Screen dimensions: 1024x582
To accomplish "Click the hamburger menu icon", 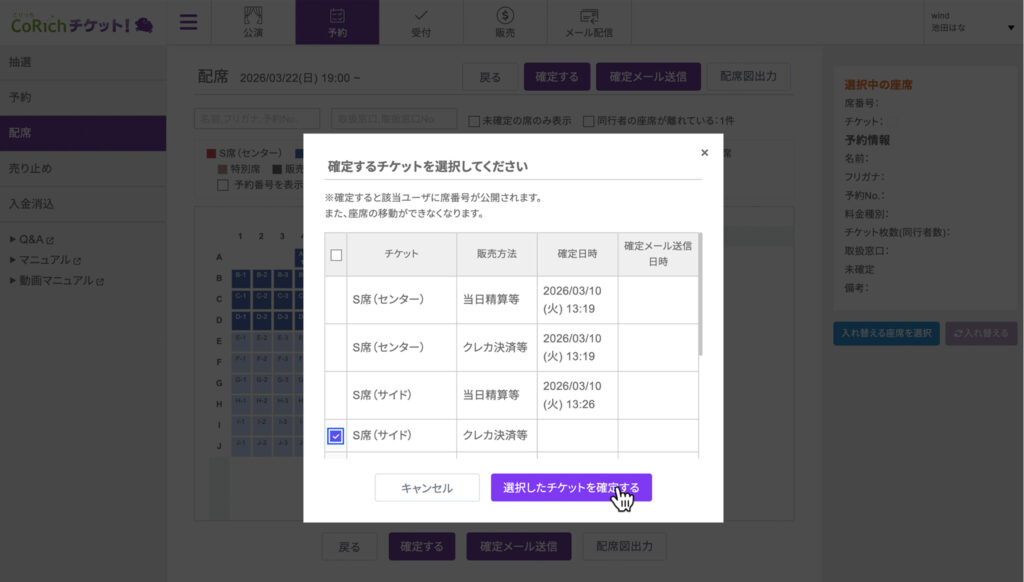I will click(x=188, y=22).
